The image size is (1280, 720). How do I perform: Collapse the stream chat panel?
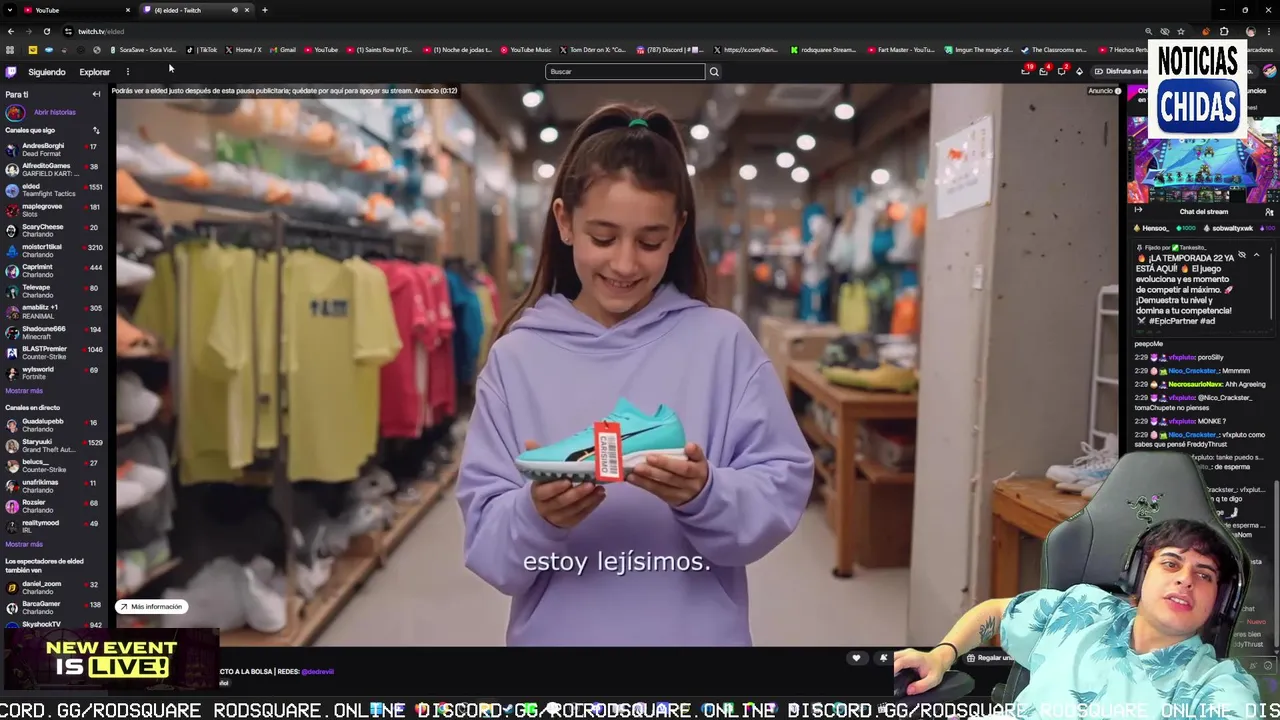coord(1138,211)
